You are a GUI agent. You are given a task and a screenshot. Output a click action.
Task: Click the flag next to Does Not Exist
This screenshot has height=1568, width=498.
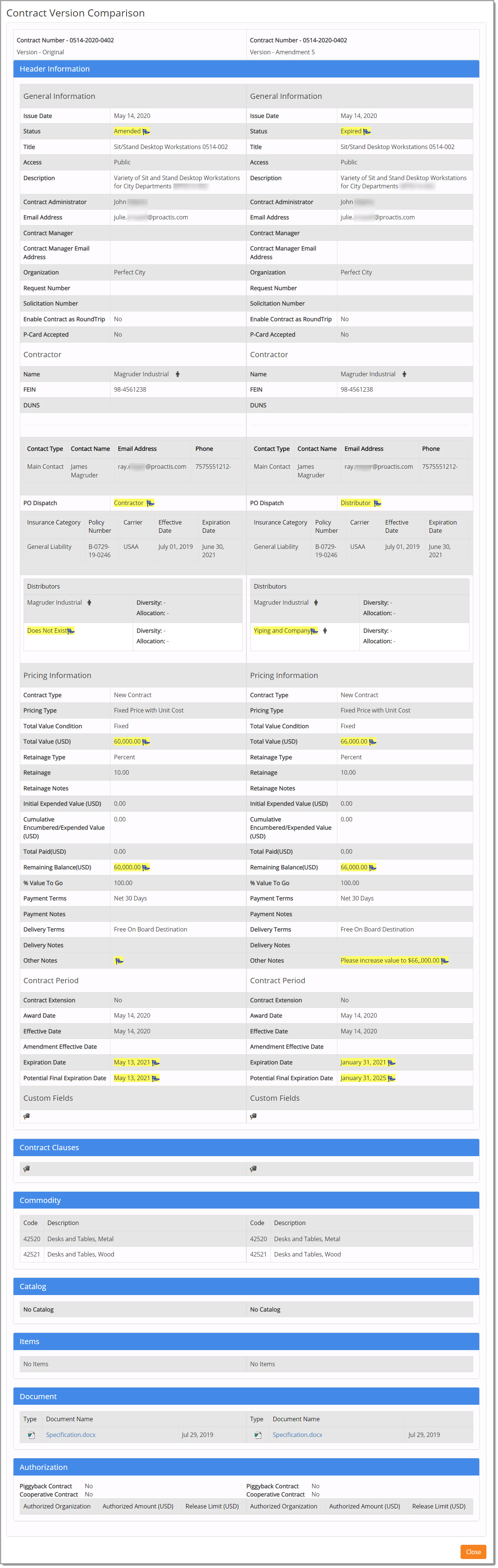pos(71,631)
